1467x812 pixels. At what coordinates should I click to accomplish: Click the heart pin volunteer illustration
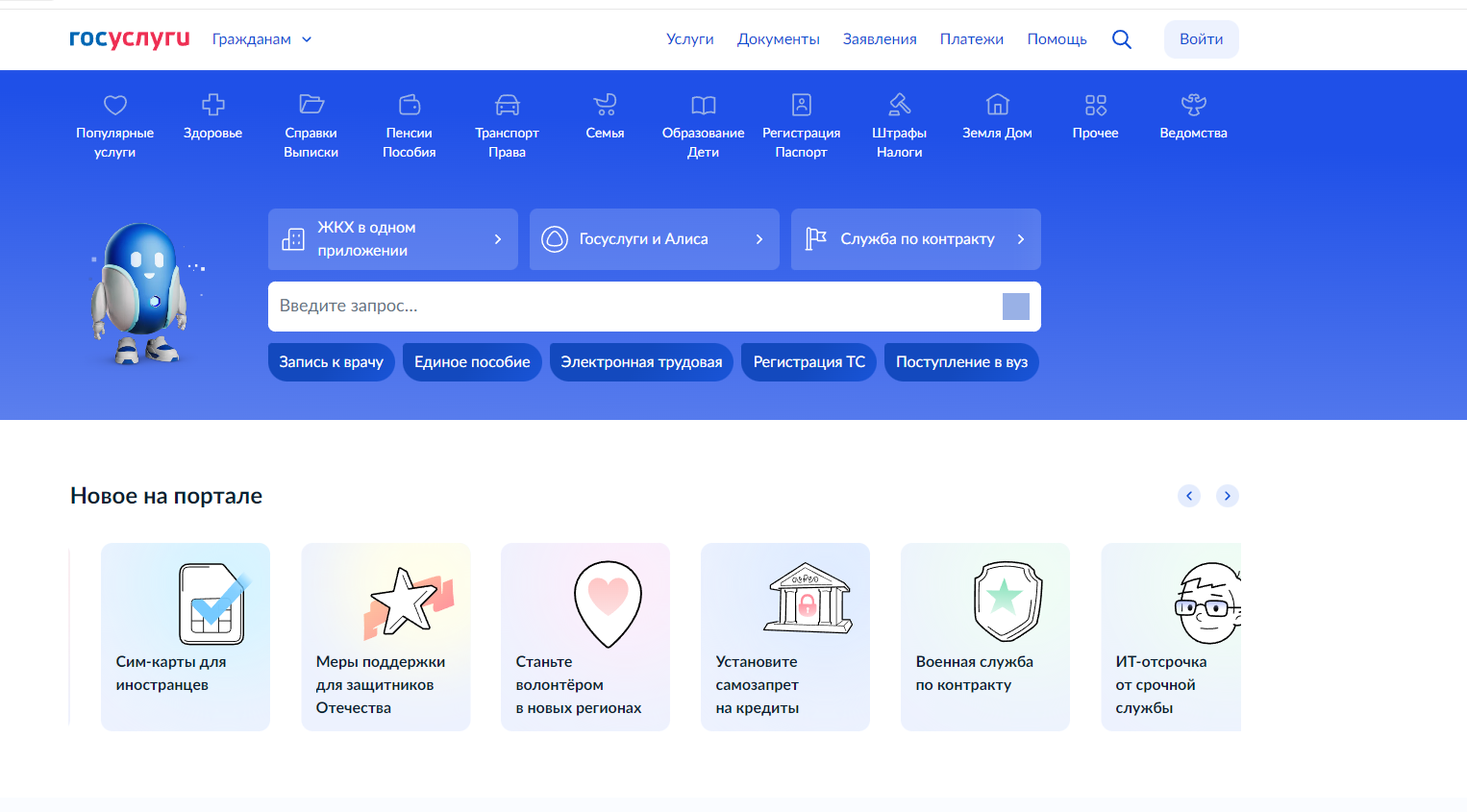coord(608,603)
